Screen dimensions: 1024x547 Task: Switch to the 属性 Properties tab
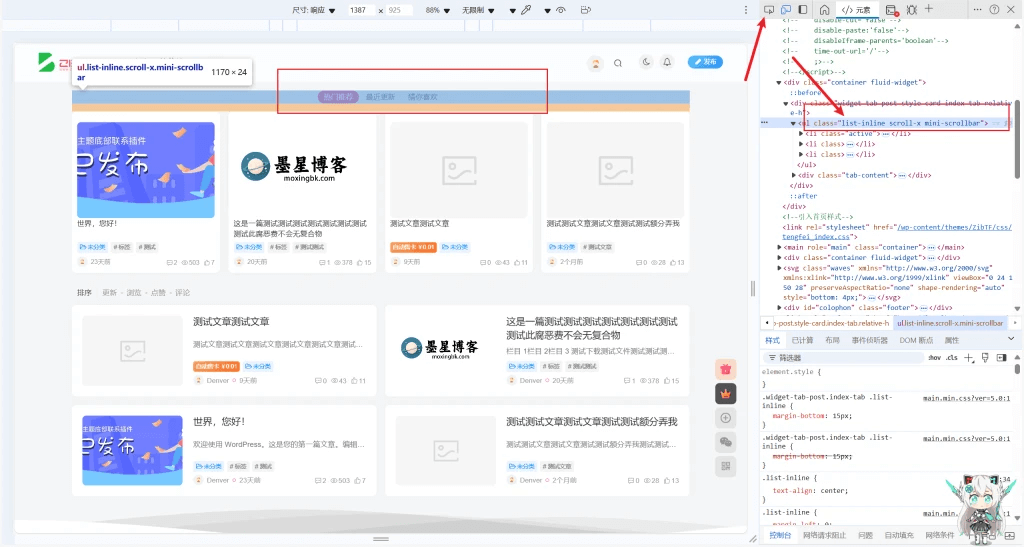952,341
